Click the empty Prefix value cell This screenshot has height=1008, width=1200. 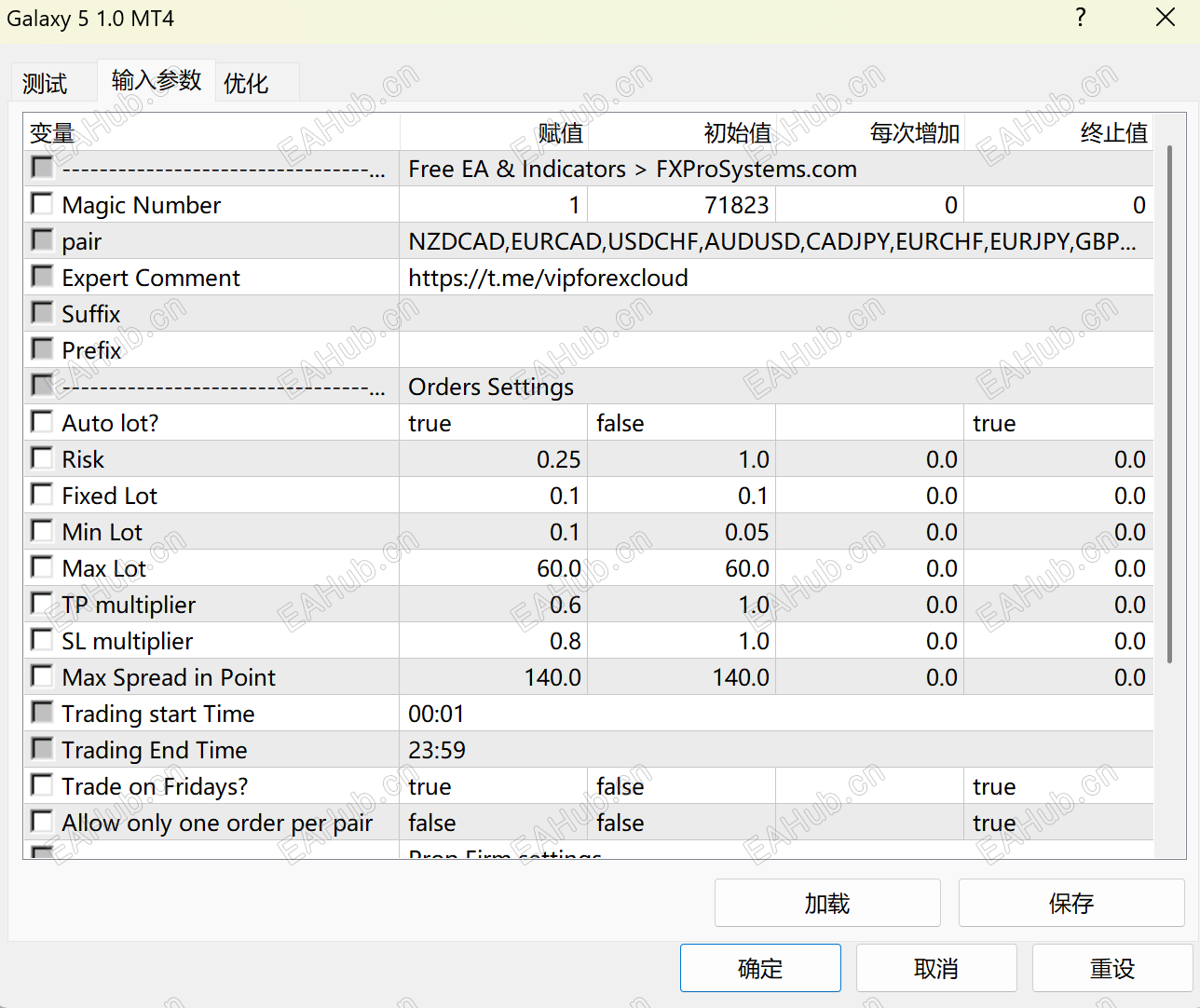point(777,350)
